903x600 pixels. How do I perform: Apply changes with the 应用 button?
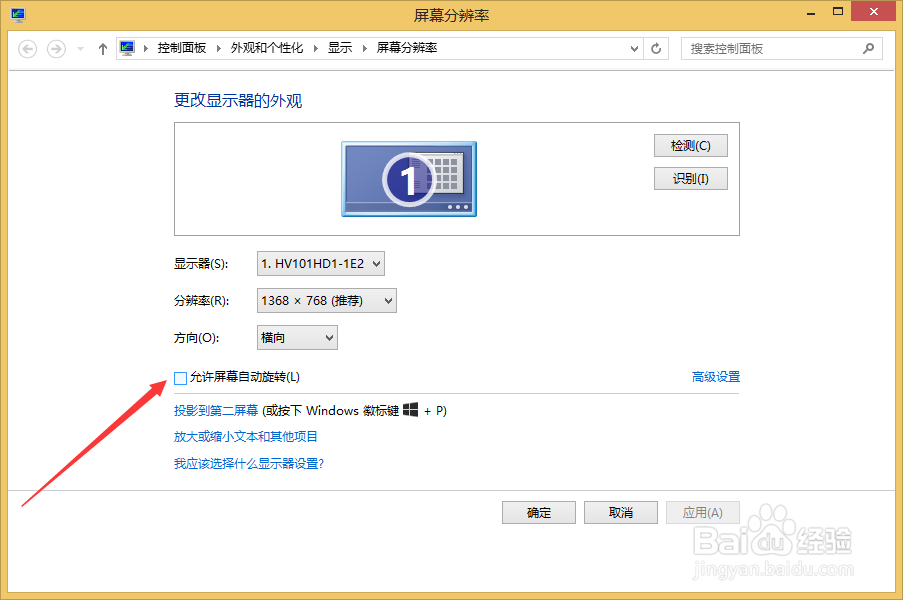tap(702, 512)
